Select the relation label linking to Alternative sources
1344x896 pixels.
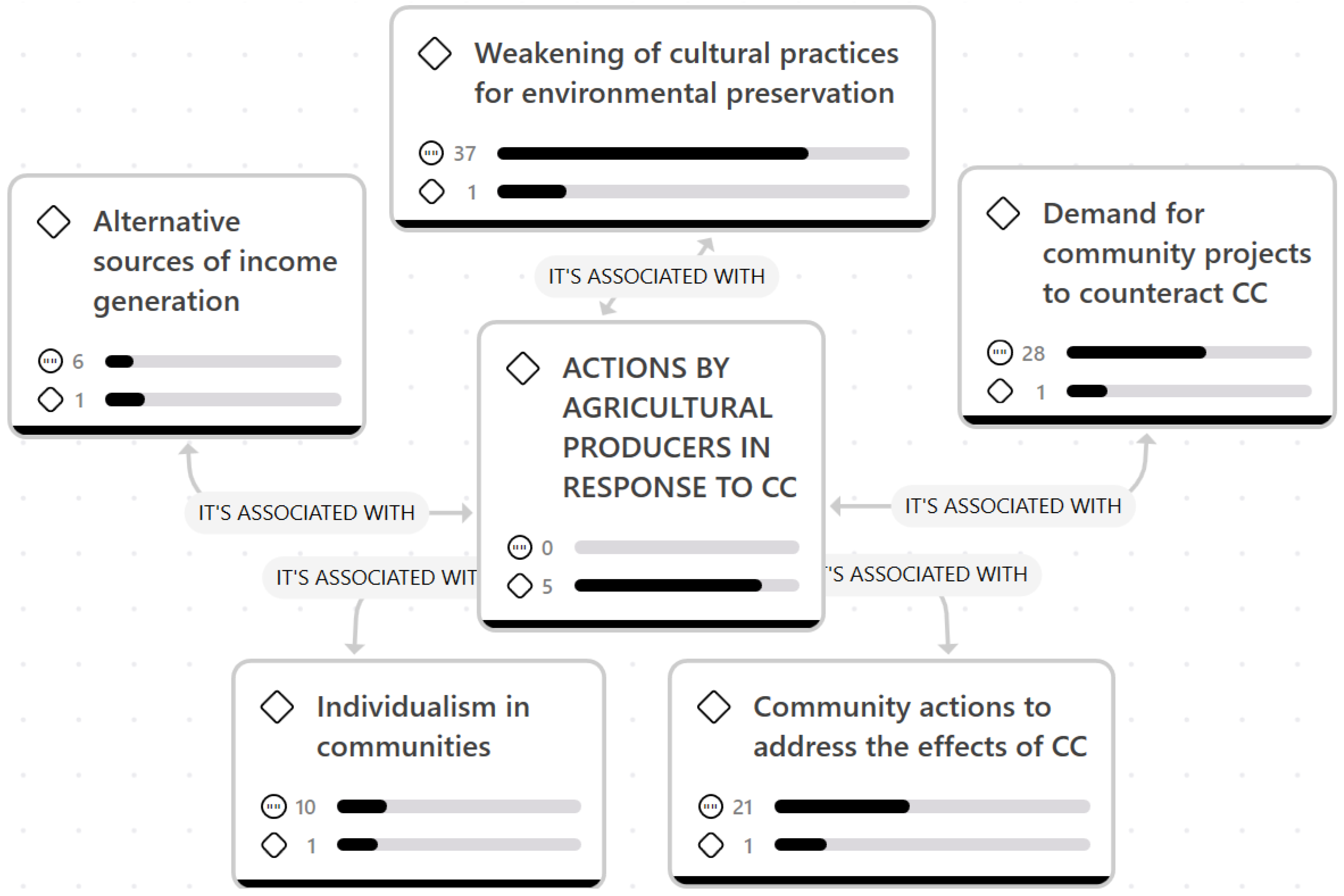coord(306,512)
